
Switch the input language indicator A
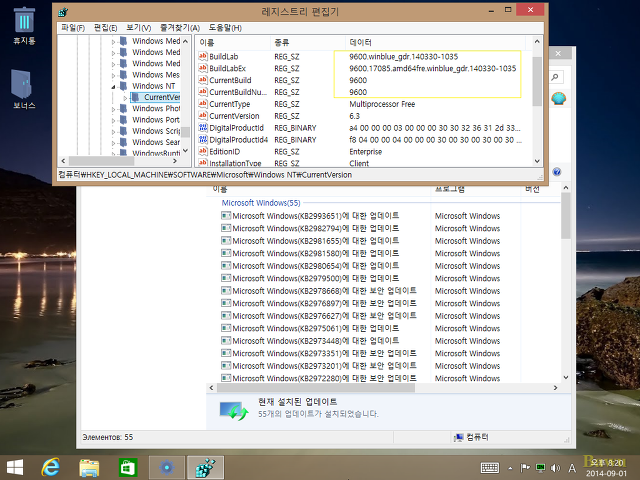pyautogui.click(x=572, y=468)
